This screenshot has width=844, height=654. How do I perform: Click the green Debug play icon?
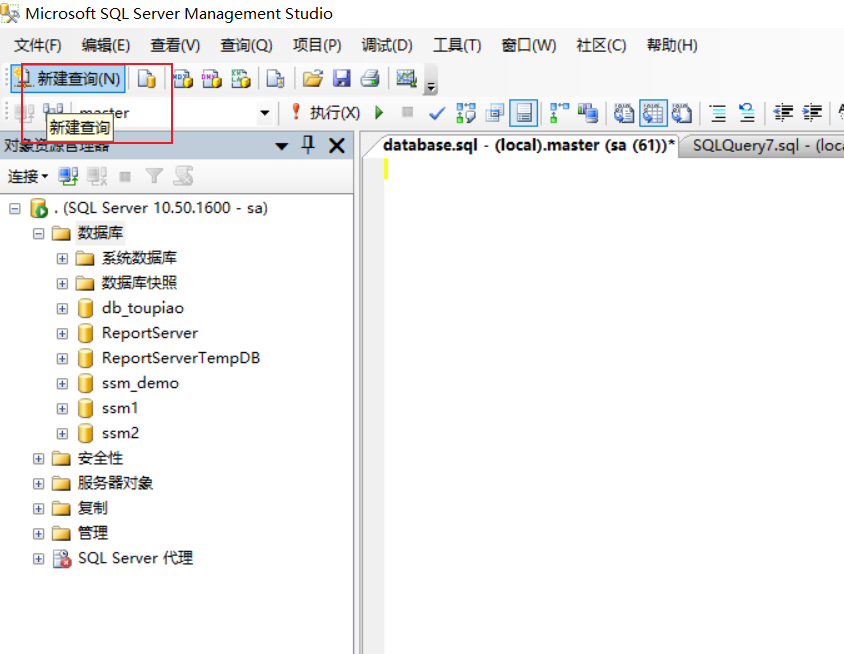point(379,112)
